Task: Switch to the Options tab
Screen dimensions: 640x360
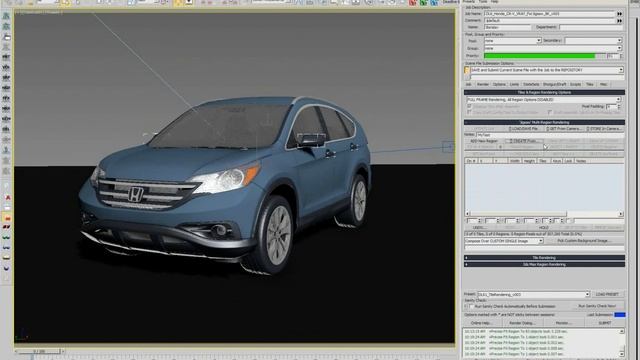Action: point(499,84)
